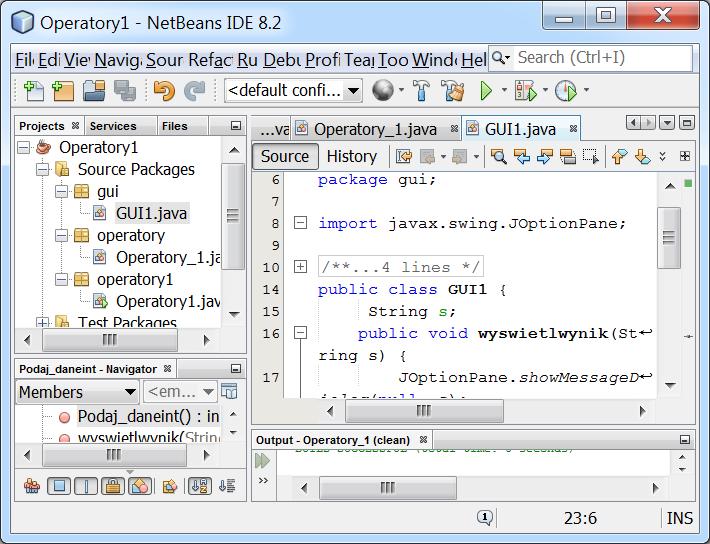Image resolution: width=710 pixels, height=544 pixels.
Task: Click the Open Project toolbar icon
Action: 94,91
